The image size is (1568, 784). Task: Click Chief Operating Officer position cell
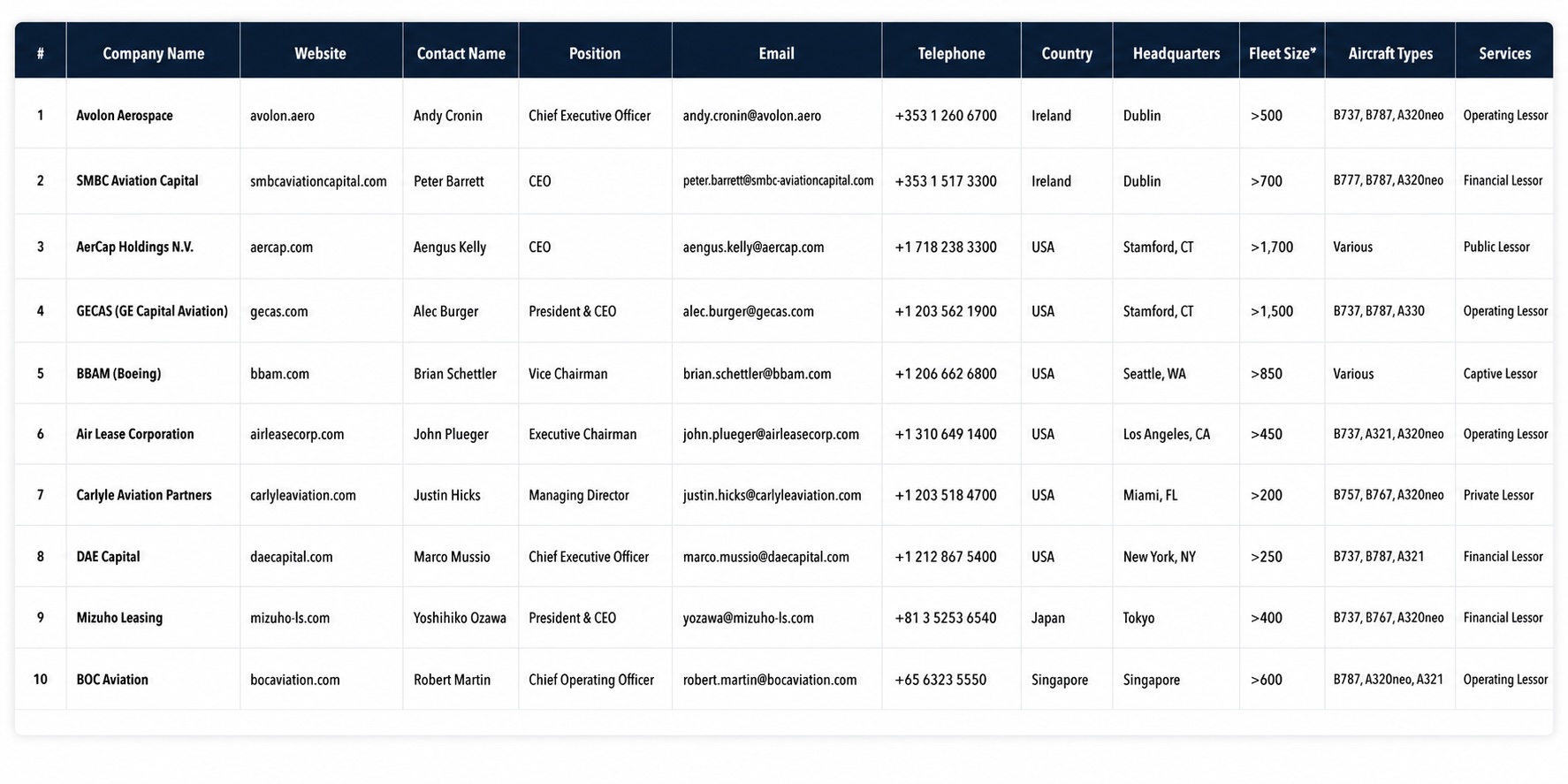pyautogui.click(x=591, y=680)
